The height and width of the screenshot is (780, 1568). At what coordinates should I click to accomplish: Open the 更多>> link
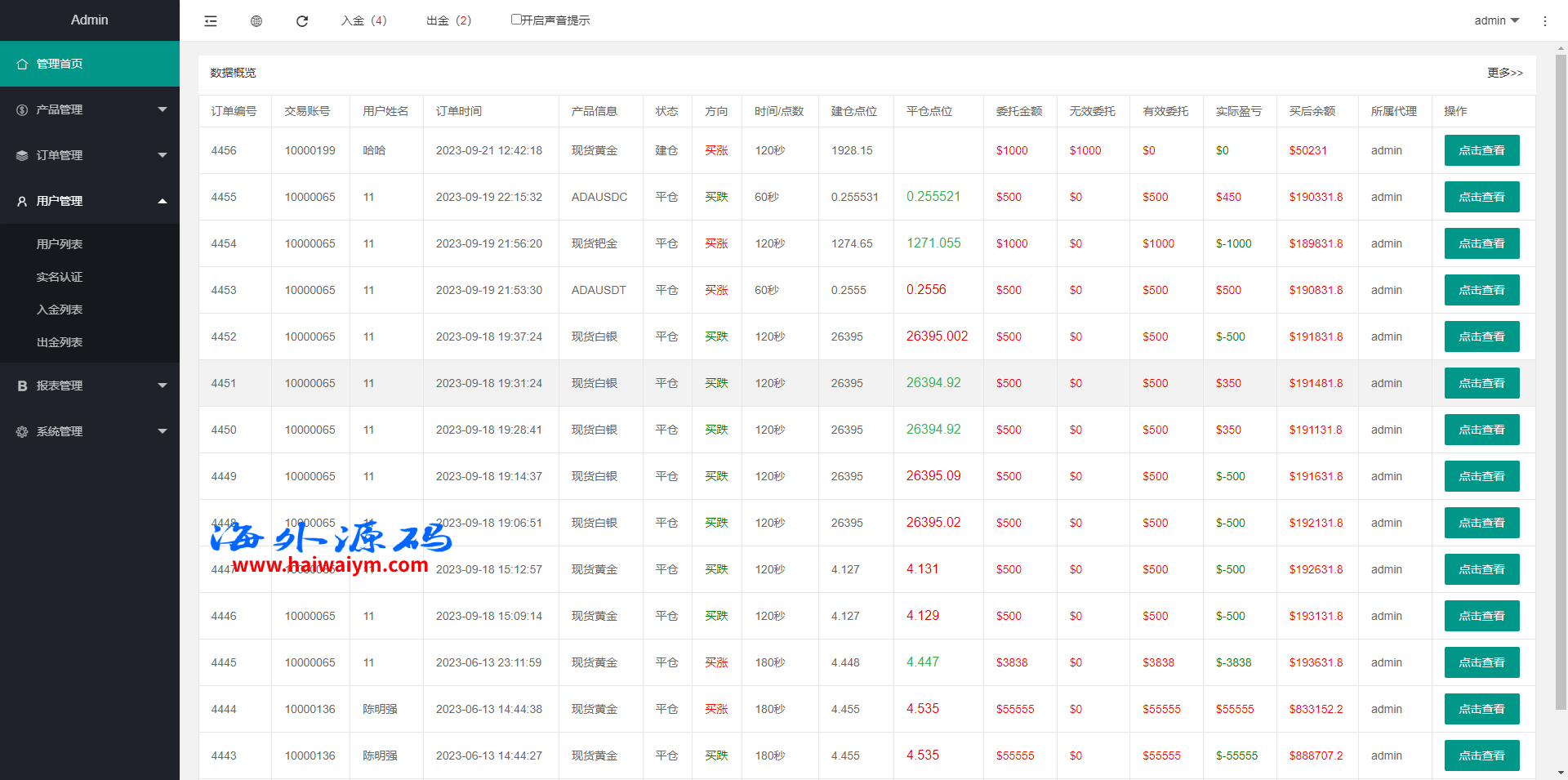[1504, 73]
